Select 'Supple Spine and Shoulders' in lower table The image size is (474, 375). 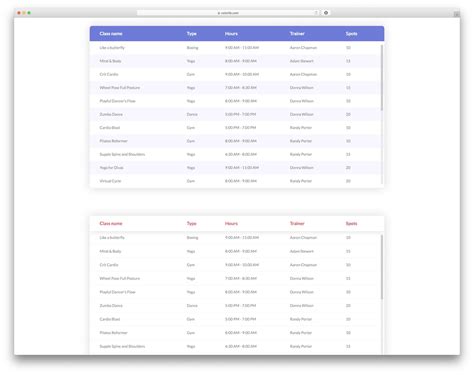[122, 346]
